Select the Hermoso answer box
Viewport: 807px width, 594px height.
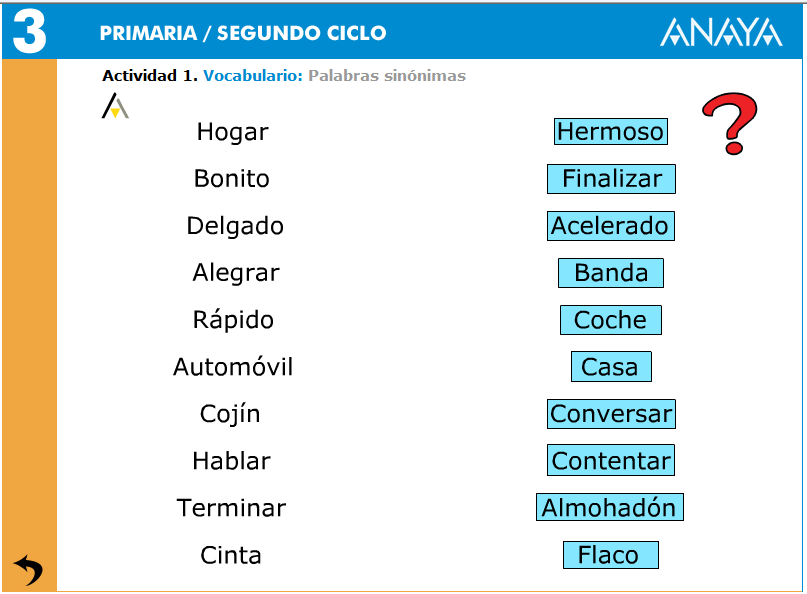(x=610, y=131)
